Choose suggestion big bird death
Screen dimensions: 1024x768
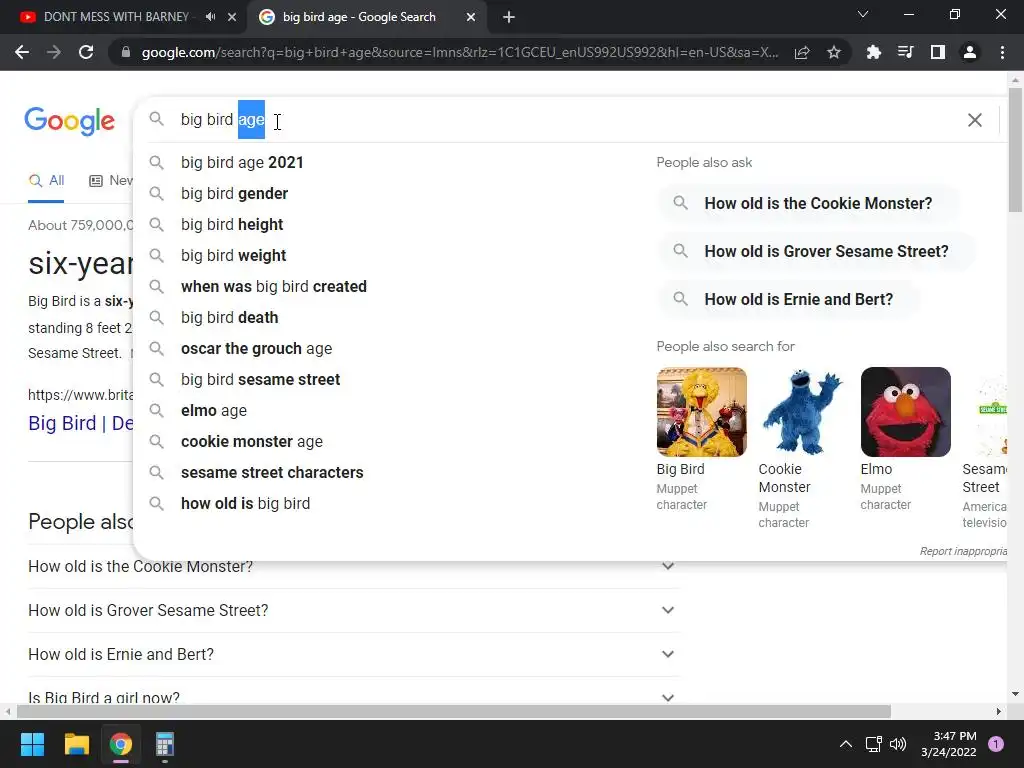click(x=229, y=317)
